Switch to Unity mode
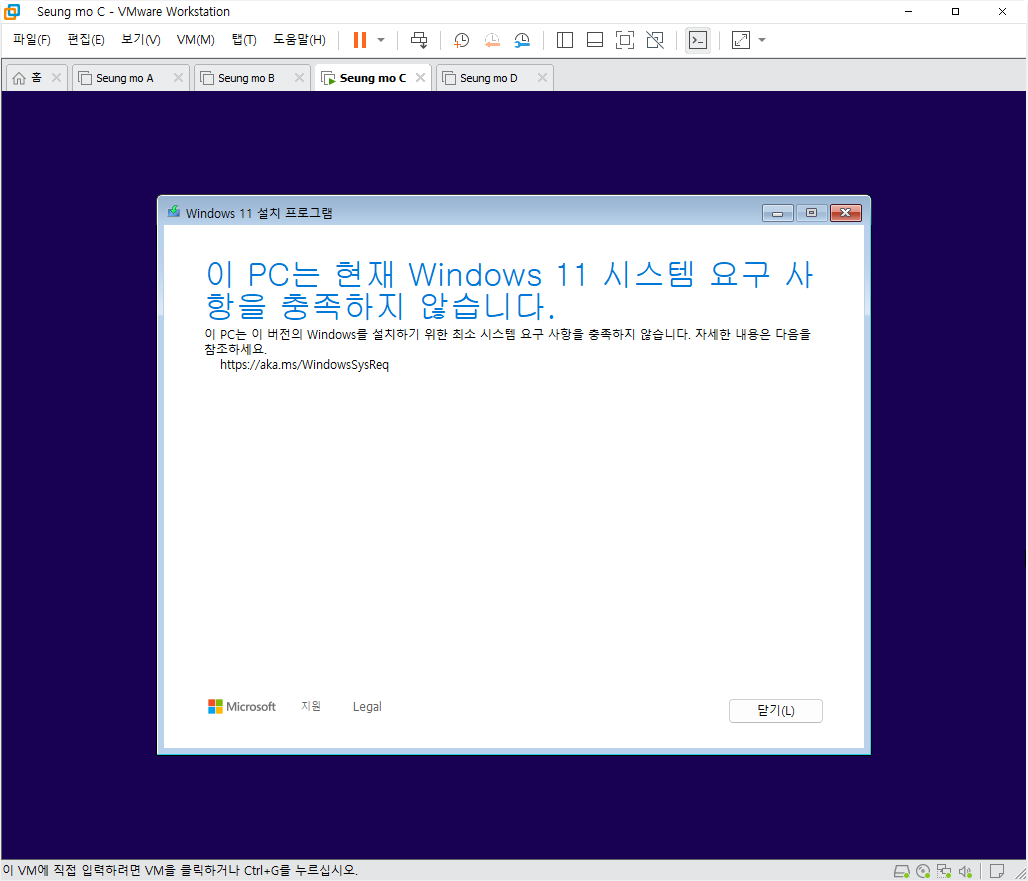Image resolution: width=1028 pixels, height=881 pixels. pyautogui.click(x=655, y=40)
